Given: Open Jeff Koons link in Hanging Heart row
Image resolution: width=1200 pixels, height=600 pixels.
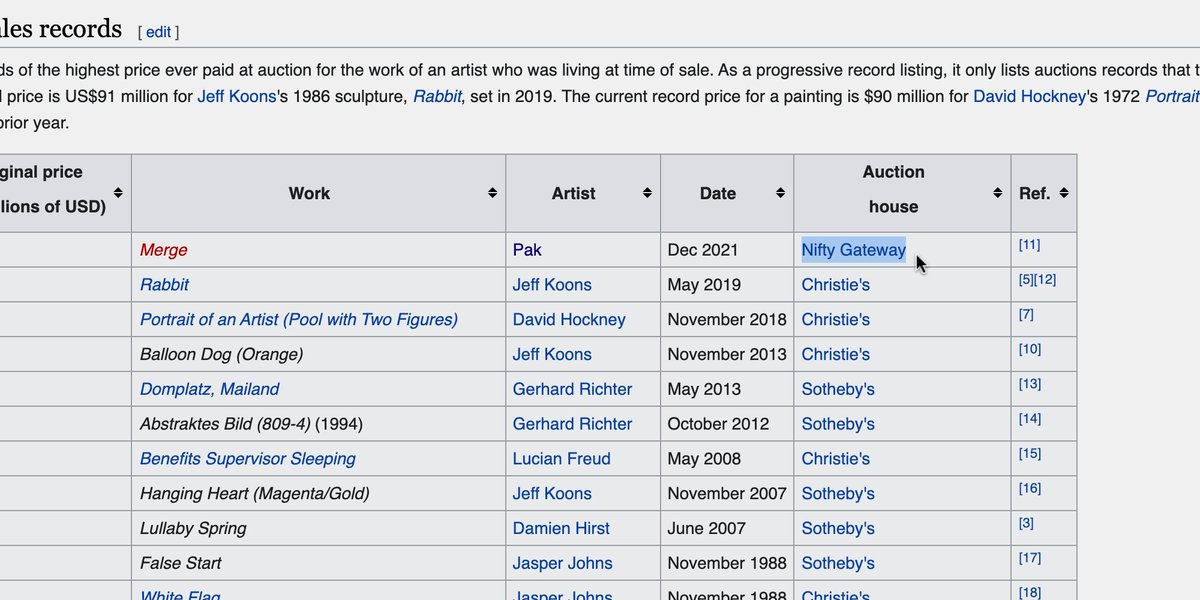Looking at the screenshot, I should tap(552, 494).
